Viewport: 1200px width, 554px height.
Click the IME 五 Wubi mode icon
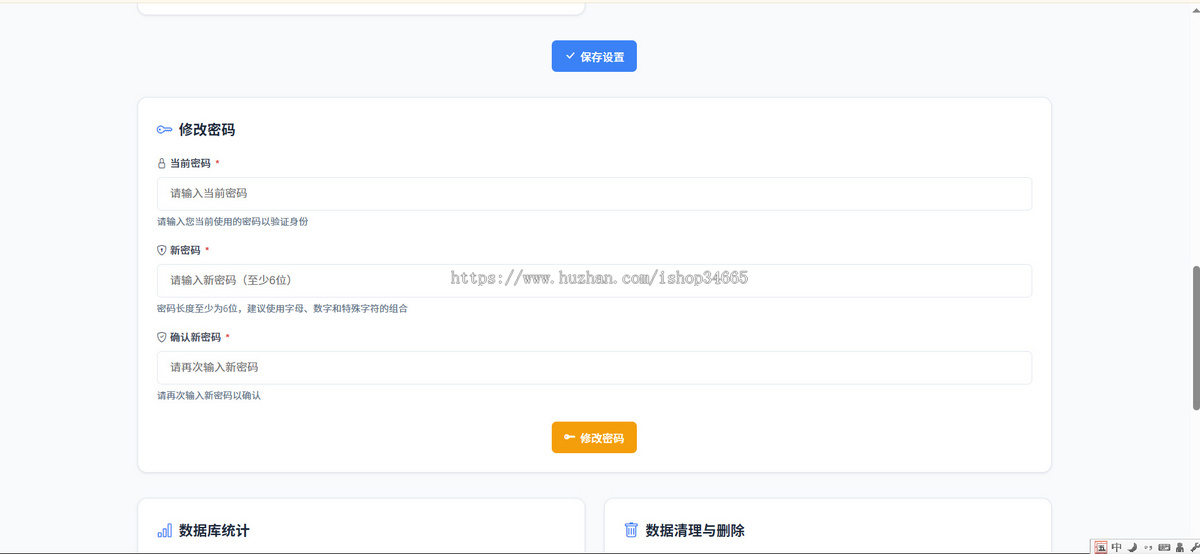point(1101,547)
